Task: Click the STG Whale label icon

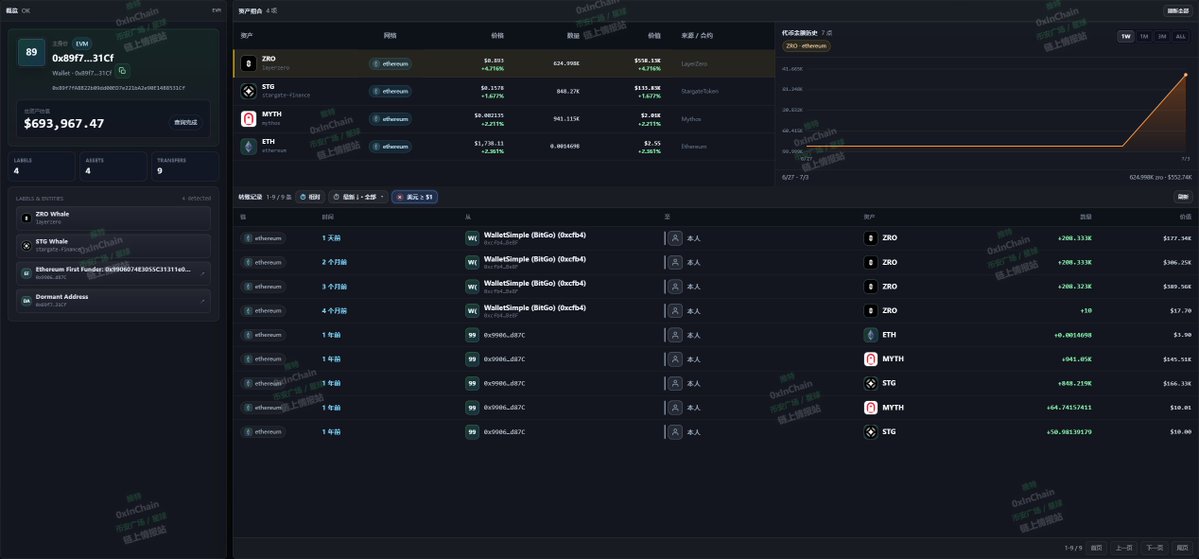Action: coord(26,245)
